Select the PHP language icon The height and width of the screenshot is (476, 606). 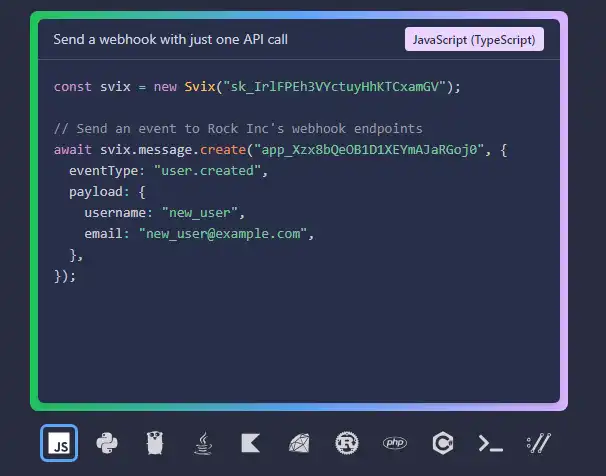[395, 443]
